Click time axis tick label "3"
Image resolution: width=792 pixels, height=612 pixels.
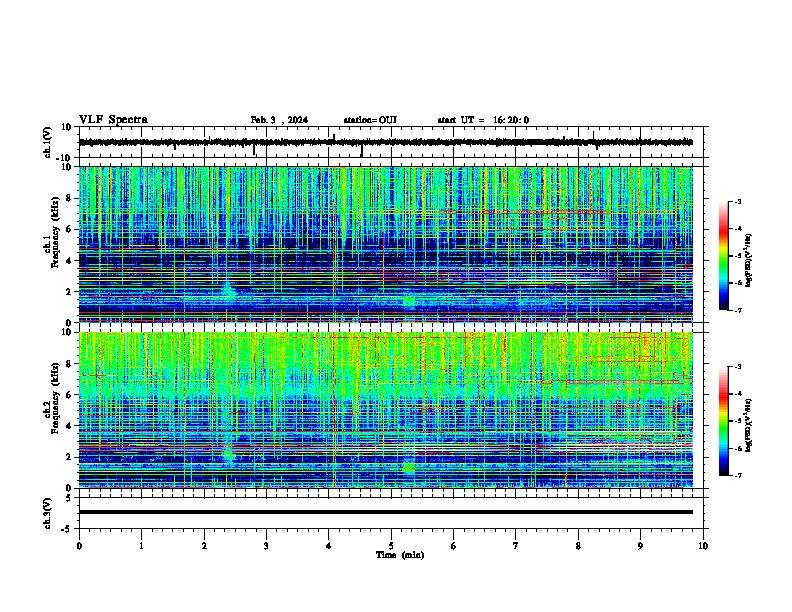click(x=266, y=546)
